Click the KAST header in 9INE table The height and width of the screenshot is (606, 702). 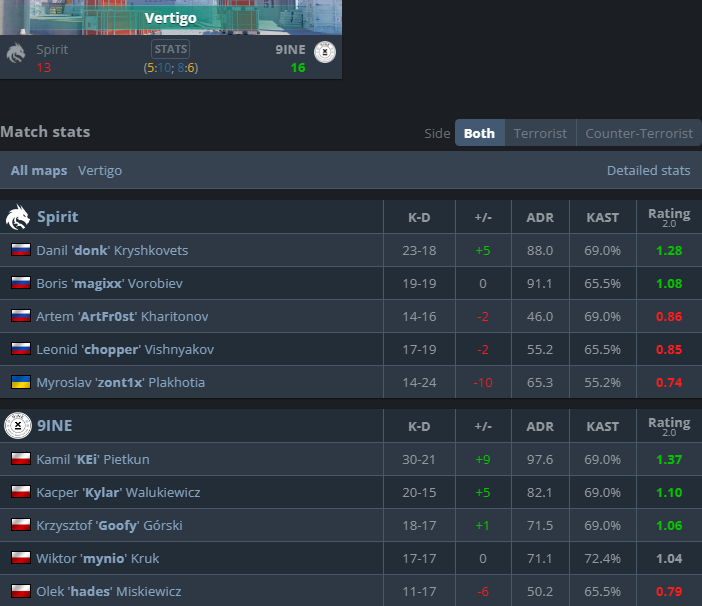[603, 427]
